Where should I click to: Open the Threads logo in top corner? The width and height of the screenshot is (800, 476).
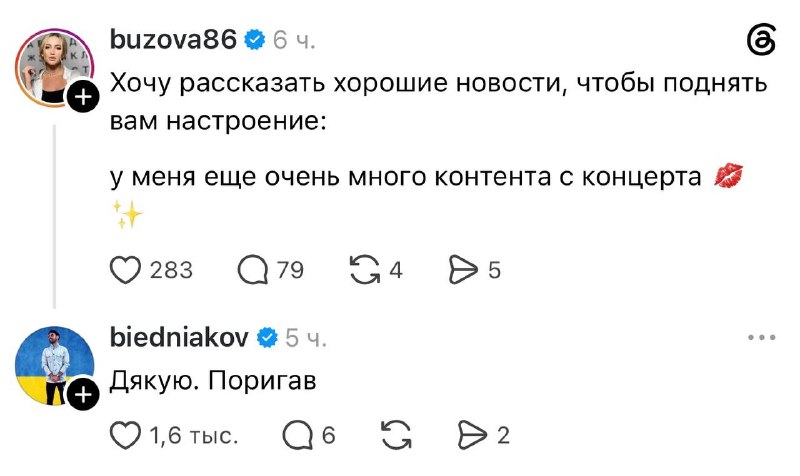click(x=762, y=40)
